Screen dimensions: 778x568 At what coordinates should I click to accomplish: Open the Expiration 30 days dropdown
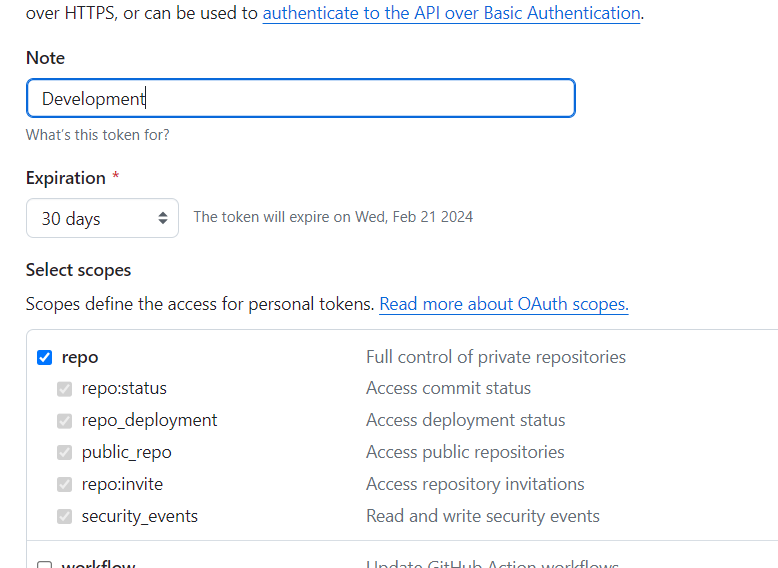point(102,218)
